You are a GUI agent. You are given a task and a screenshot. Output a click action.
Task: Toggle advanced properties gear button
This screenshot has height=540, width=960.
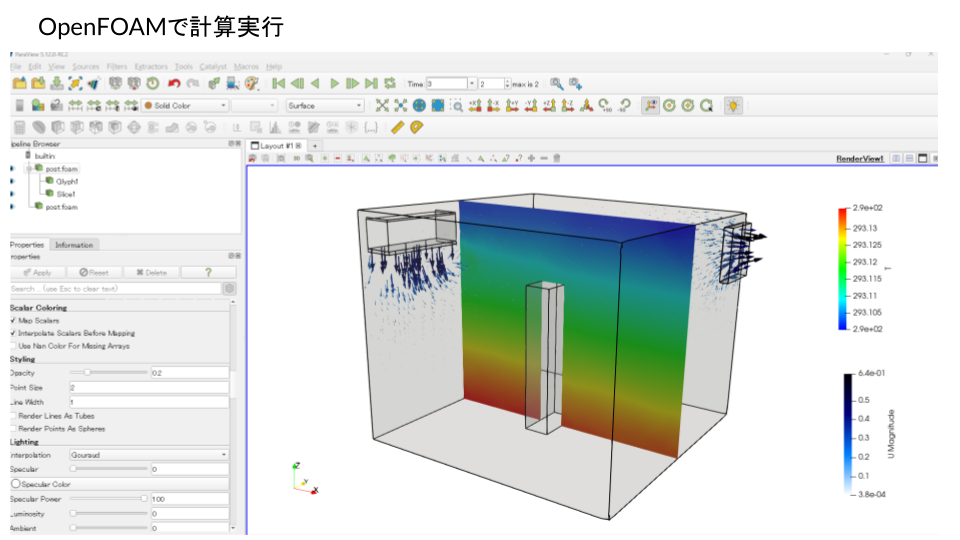click(230, 288)
